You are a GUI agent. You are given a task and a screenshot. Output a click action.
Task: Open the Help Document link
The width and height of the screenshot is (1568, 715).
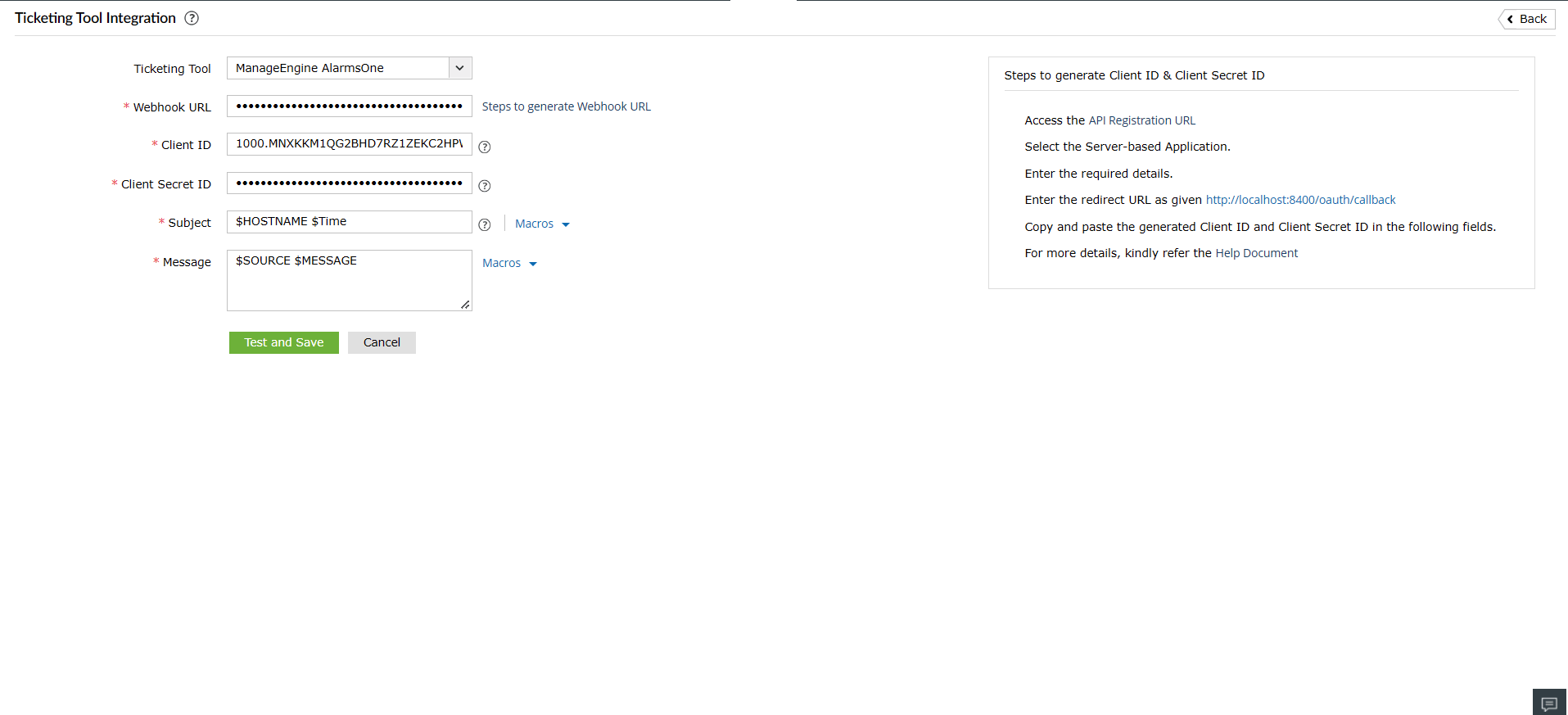[x=1257, y=253]
